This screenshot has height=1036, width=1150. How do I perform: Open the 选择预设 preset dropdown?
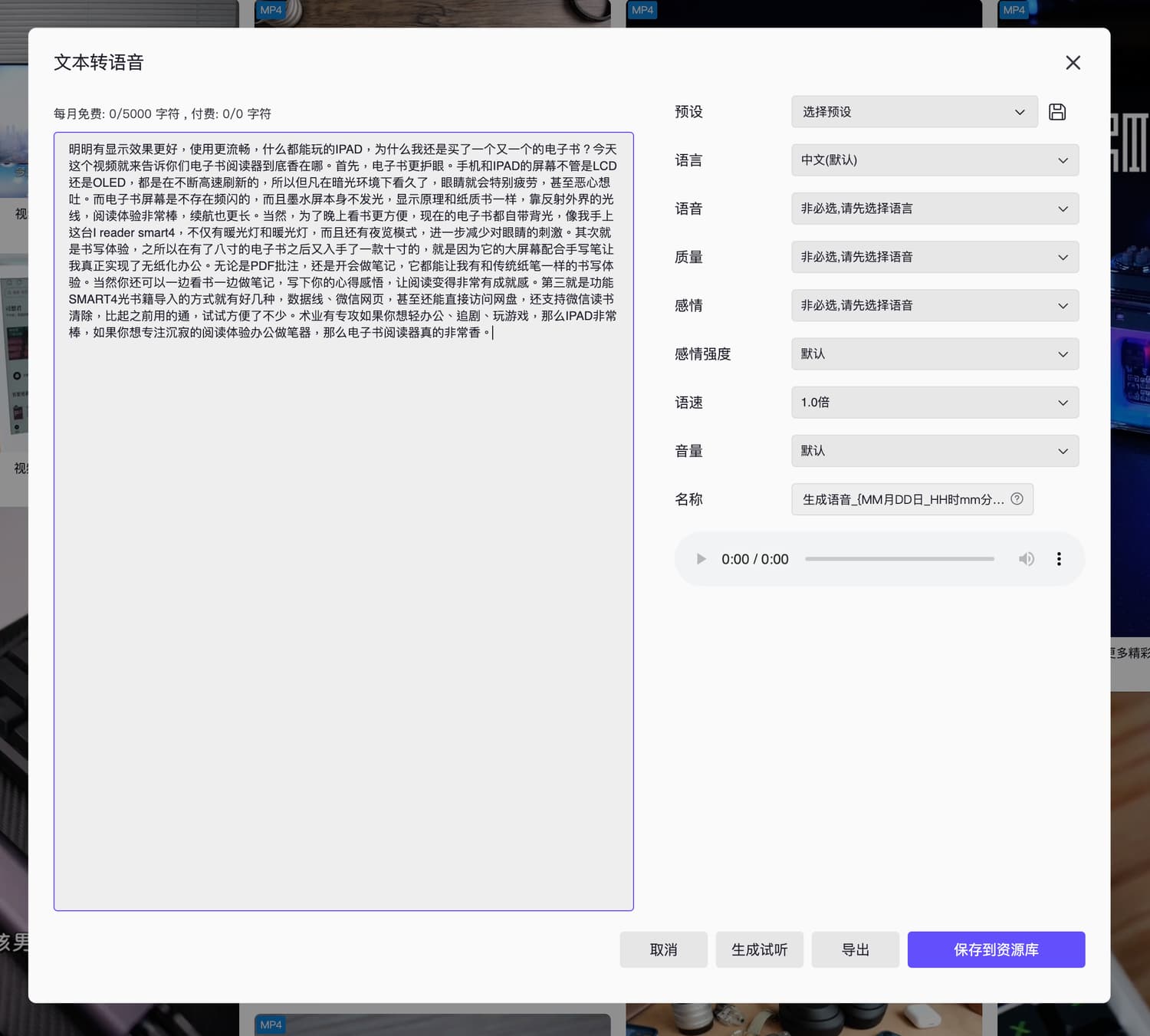pyautogui.click(x=914, y=112)
